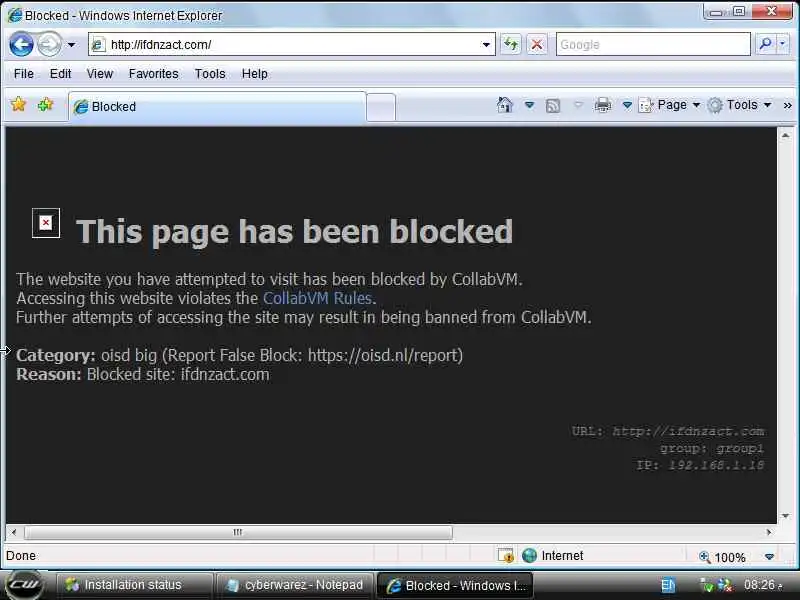
Task: Expand the Home button dropdown arrow
Action: click(x=530, y=105)
